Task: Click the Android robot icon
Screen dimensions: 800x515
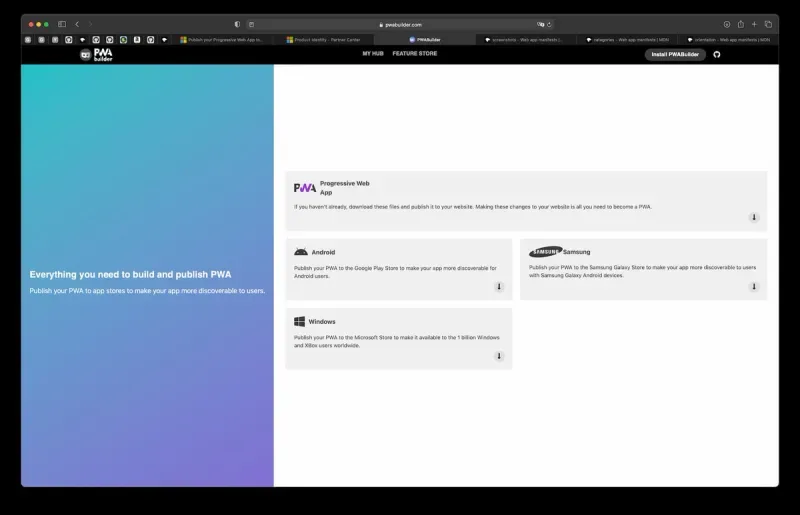Action: click(x=301, y=252)
